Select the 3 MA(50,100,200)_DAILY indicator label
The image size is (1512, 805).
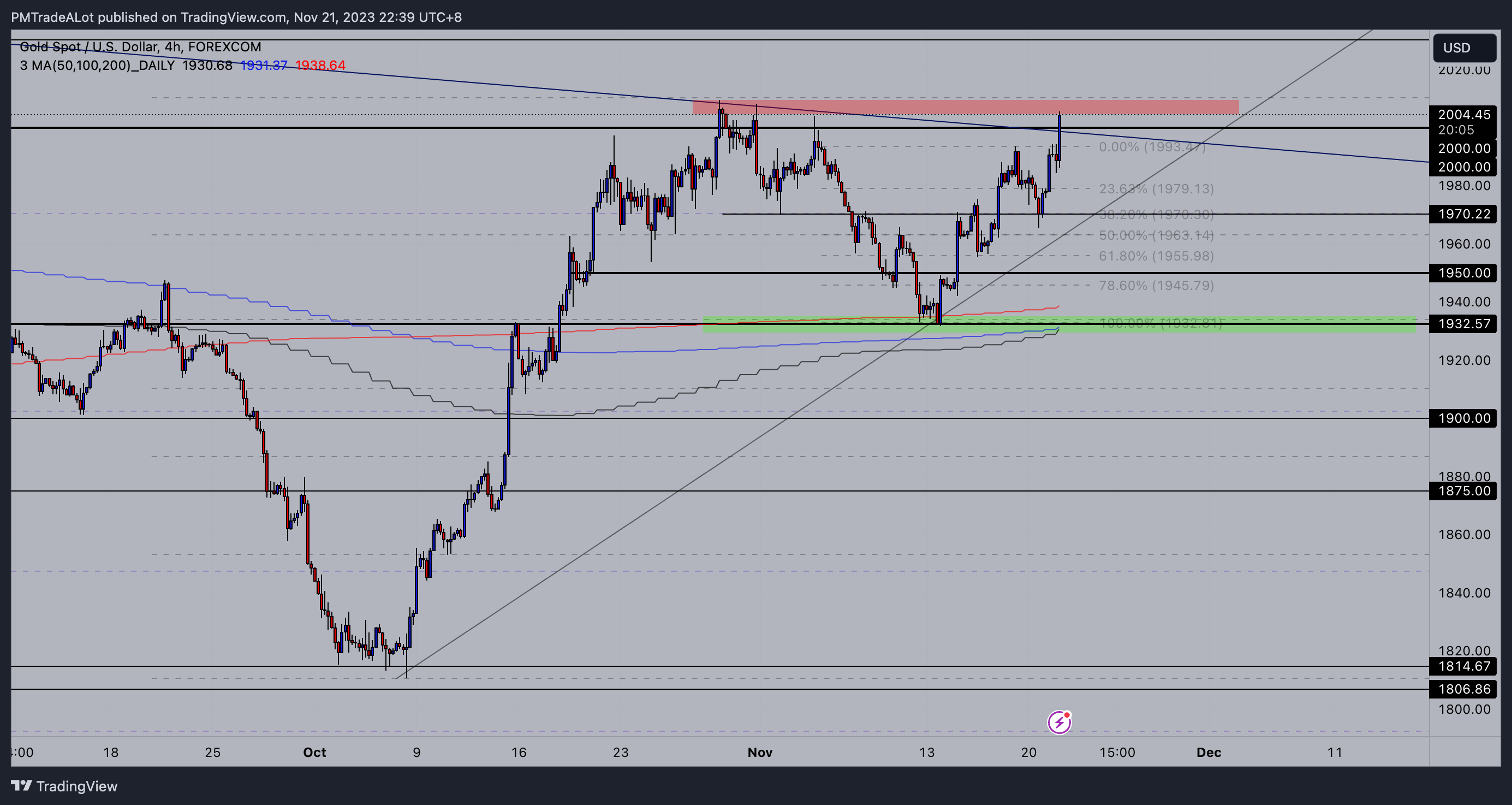click(x=97, y=65)
